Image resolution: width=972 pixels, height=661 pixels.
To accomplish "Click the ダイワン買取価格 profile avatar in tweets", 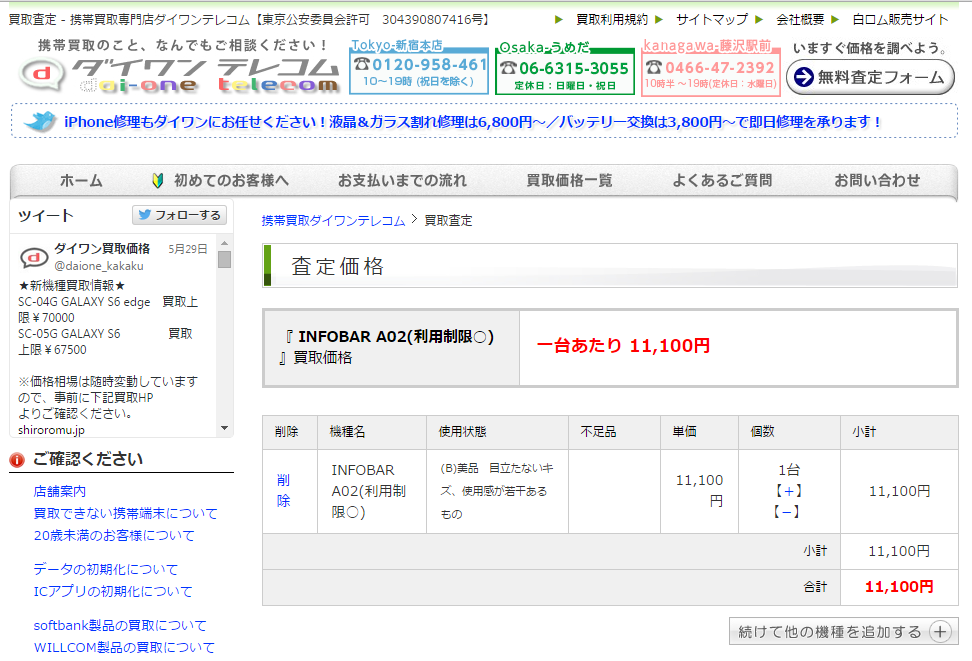I will tap(34, 257).
